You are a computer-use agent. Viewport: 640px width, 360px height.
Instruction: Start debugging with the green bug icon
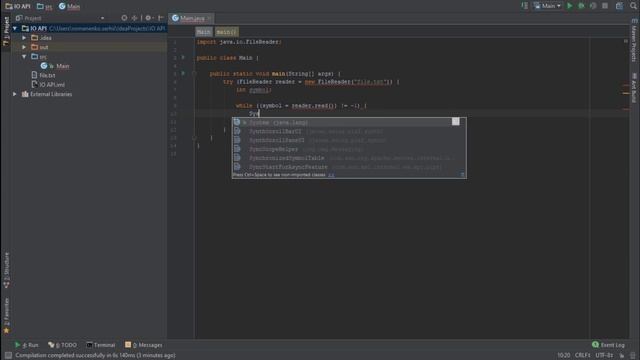tap(581, 6)
